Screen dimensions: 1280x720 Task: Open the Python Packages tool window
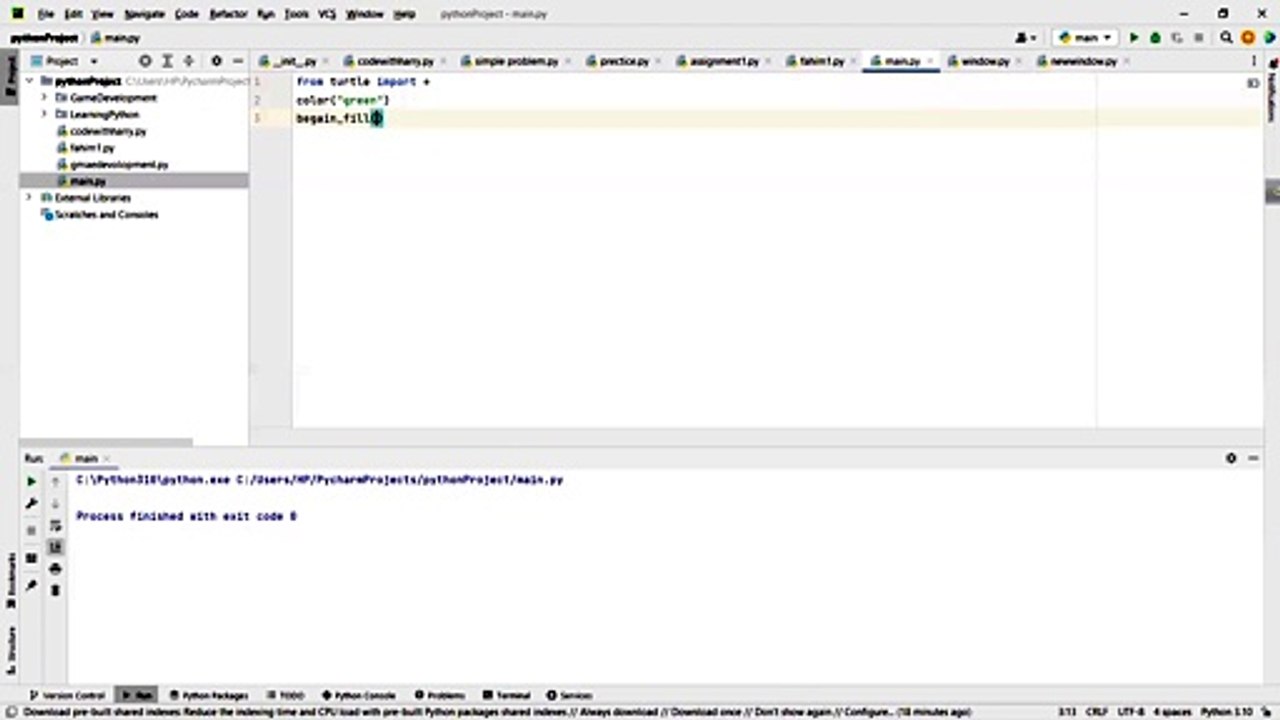(x=209, y=695)
